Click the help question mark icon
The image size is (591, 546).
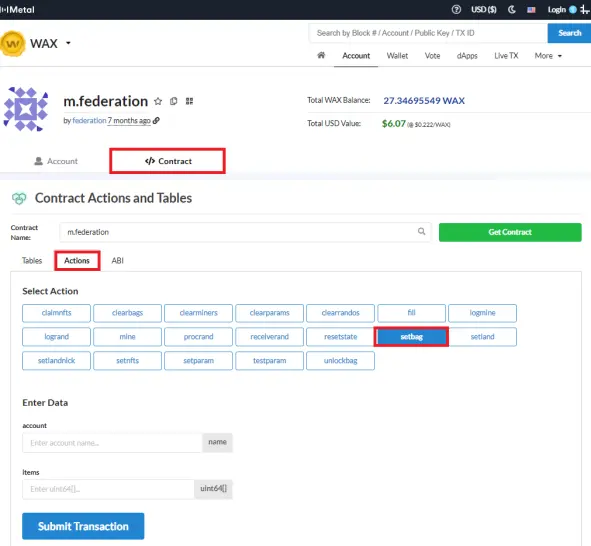[456, 9]
